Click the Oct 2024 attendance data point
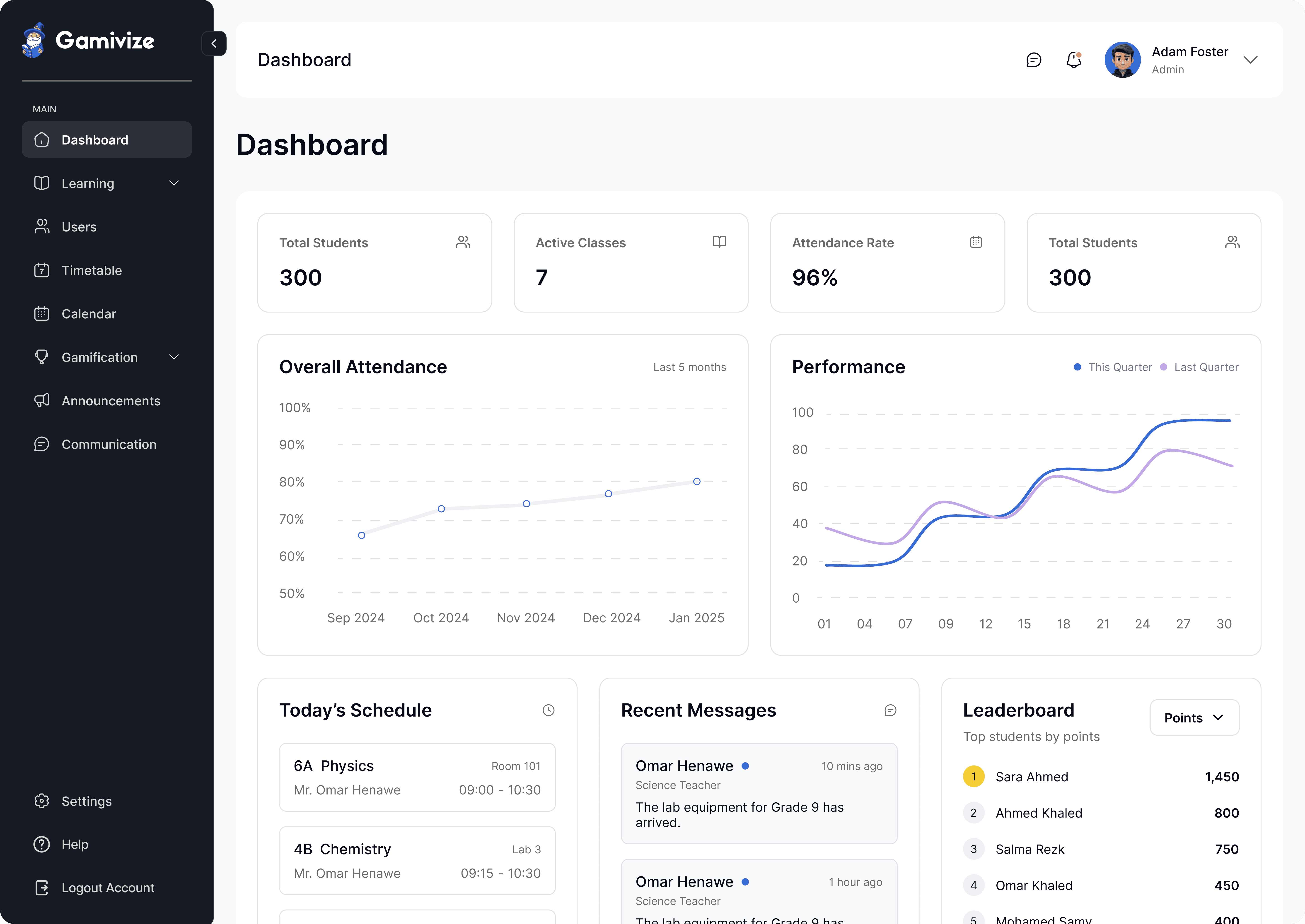 441,509
